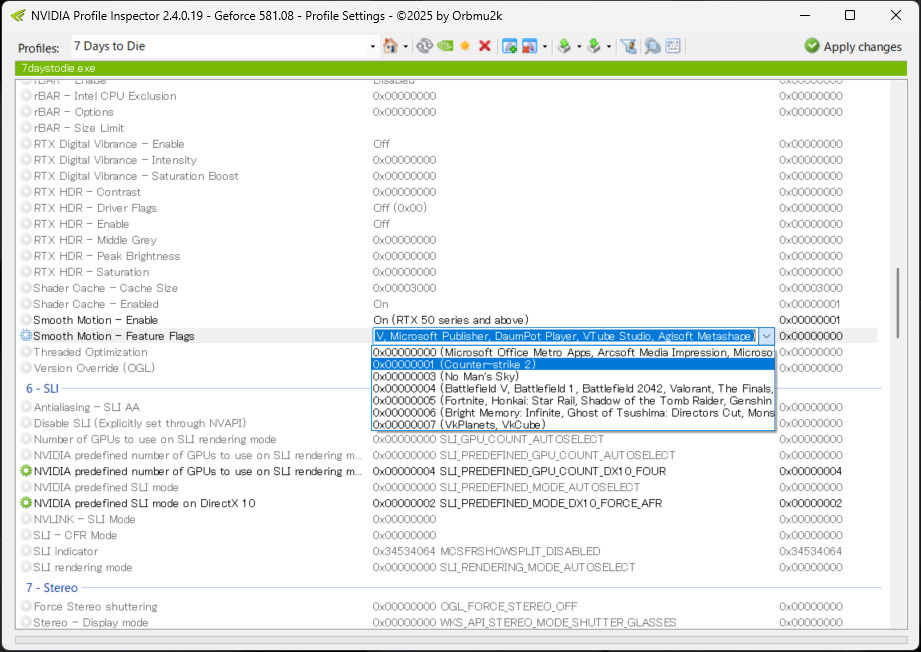Screen dimensions: 921x652
Task: Choose 0x00000003 No Man's Sky option
Action: (x=573, y=377)
